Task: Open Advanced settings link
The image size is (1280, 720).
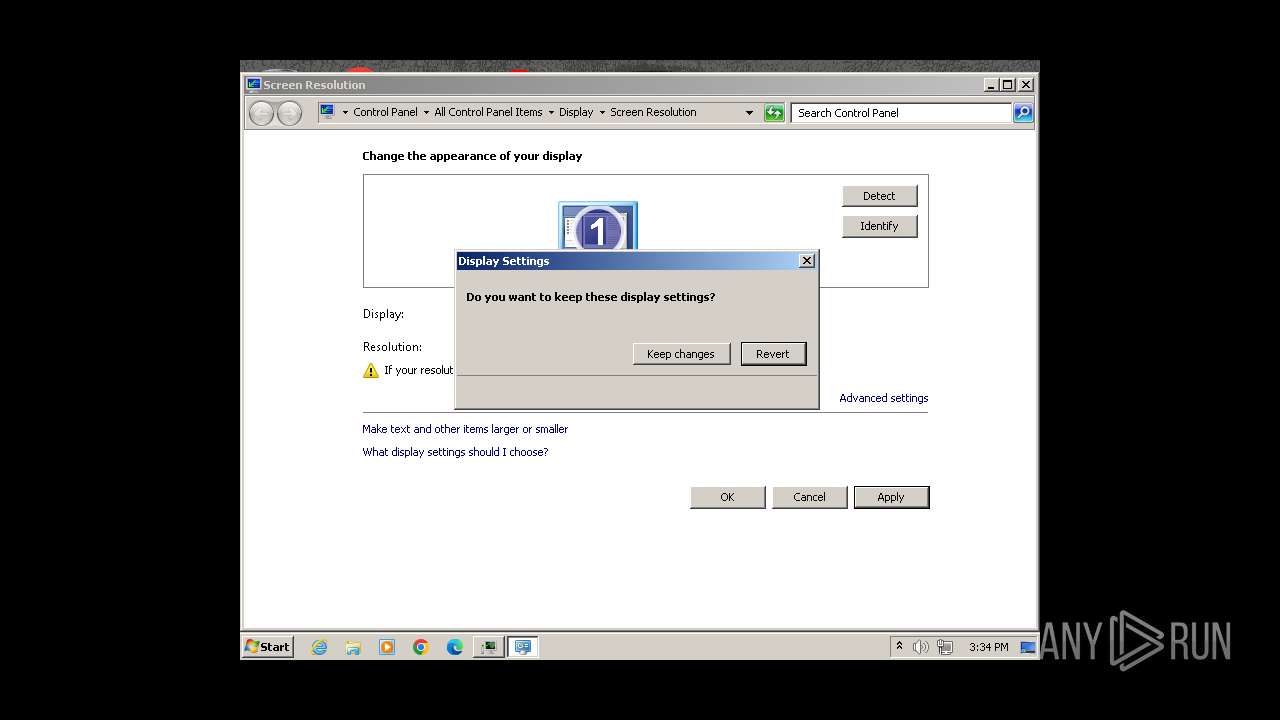Action: [x=883, y=398]
